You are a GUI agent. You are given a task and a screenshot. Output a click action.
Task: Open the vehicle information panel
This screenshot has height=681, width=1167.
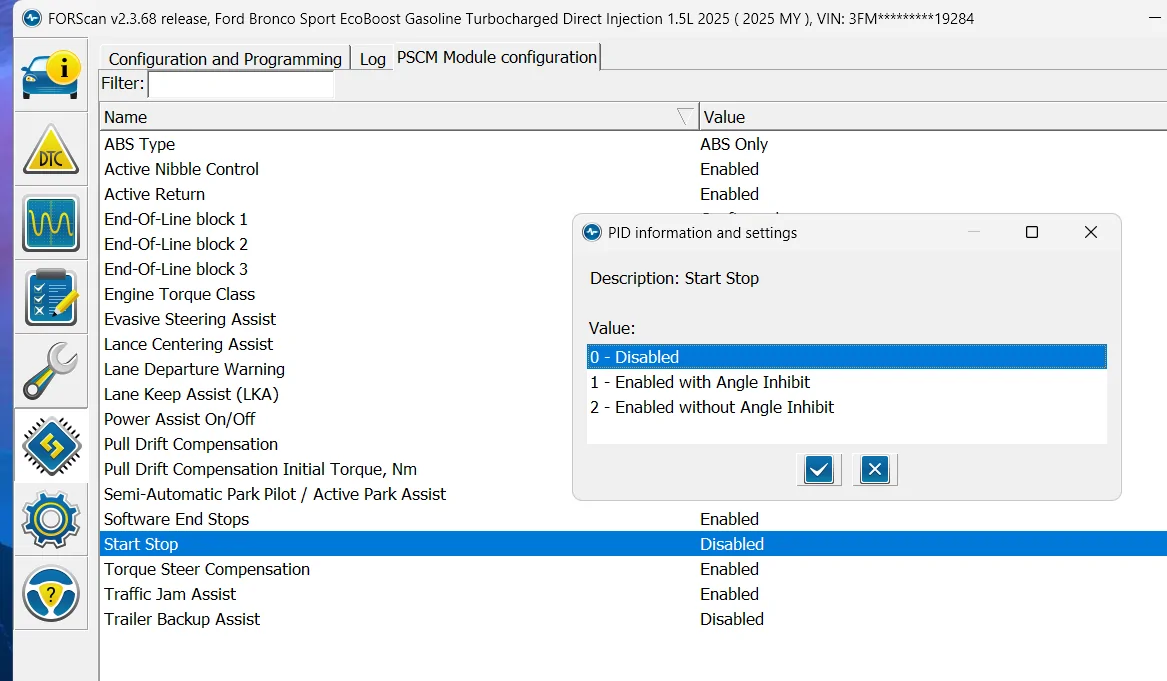click(50, 73)
